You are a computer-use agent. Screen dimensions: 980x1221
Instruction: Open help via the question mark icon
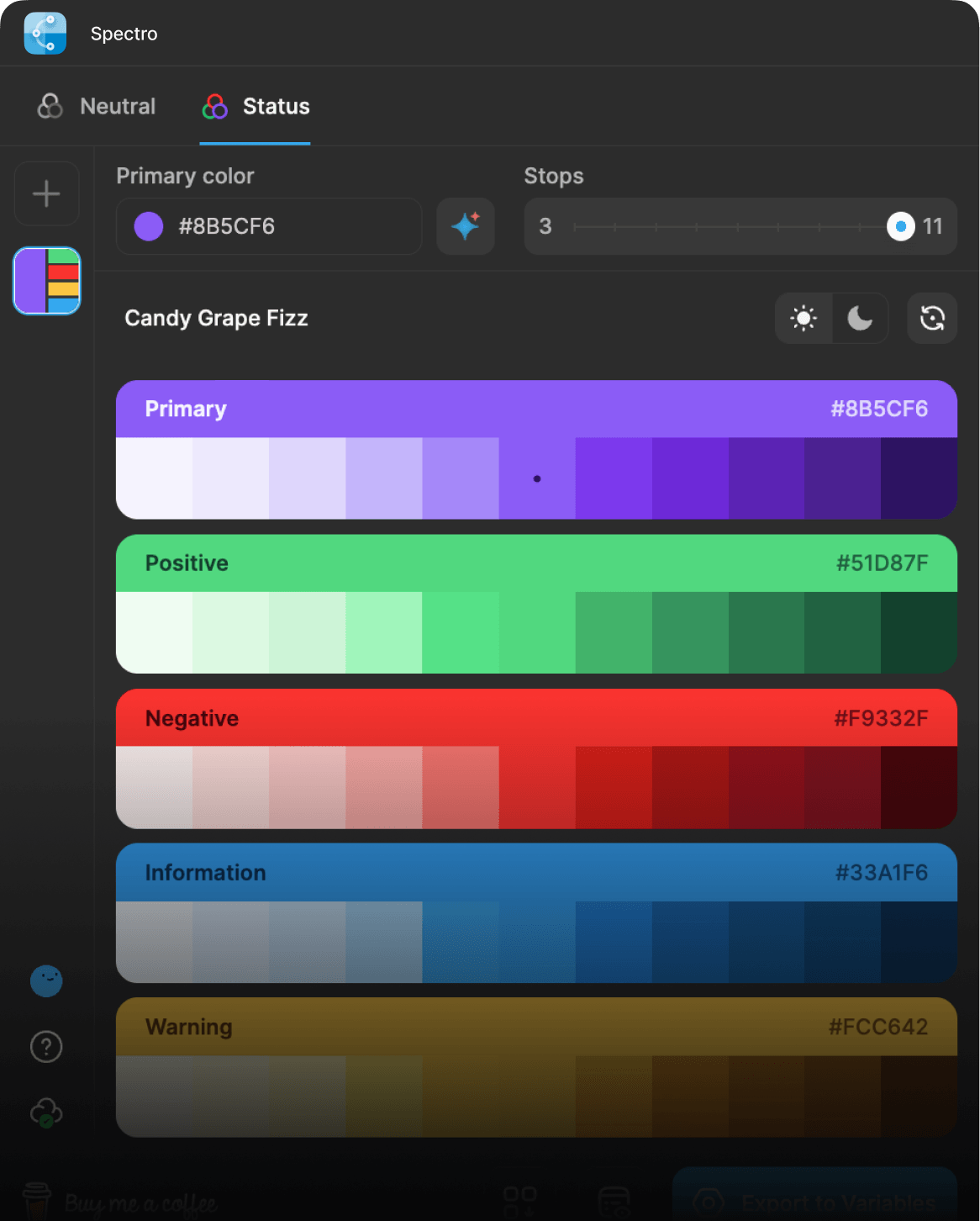tap(46, 1047)
